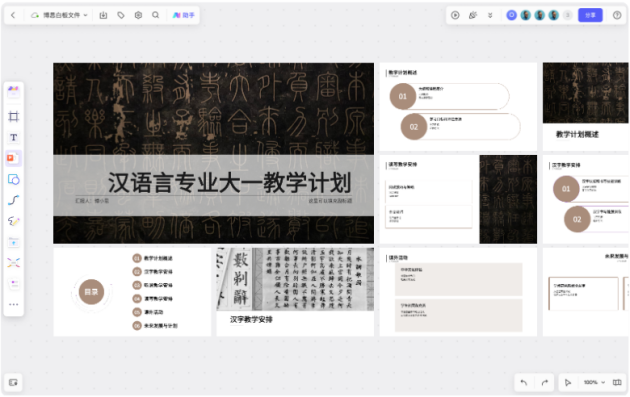This screenshot has width=630, height=397.
Task: Show more tools via three dots
Action: [x=14, y=305]
